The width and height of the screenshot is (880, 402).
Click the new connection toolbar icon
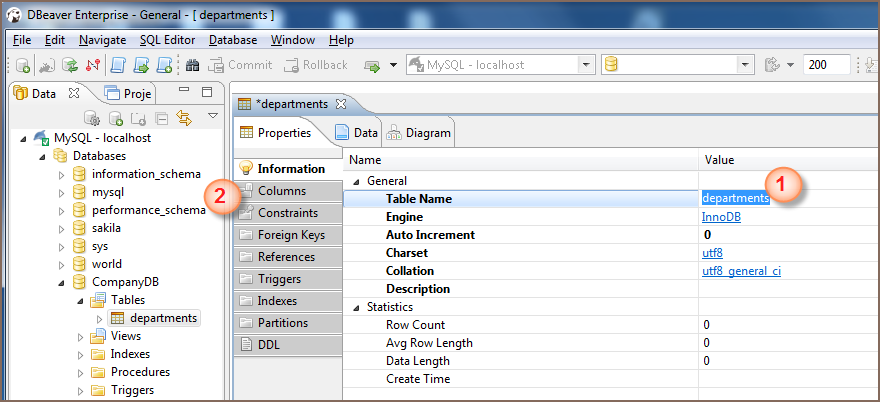23,65
